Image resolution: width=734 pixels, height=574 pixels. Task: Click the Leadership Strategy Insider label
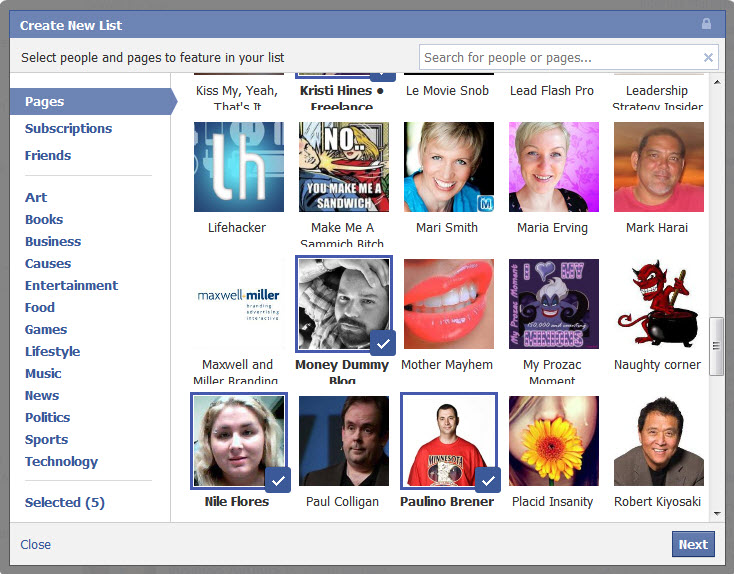[657, 97]
